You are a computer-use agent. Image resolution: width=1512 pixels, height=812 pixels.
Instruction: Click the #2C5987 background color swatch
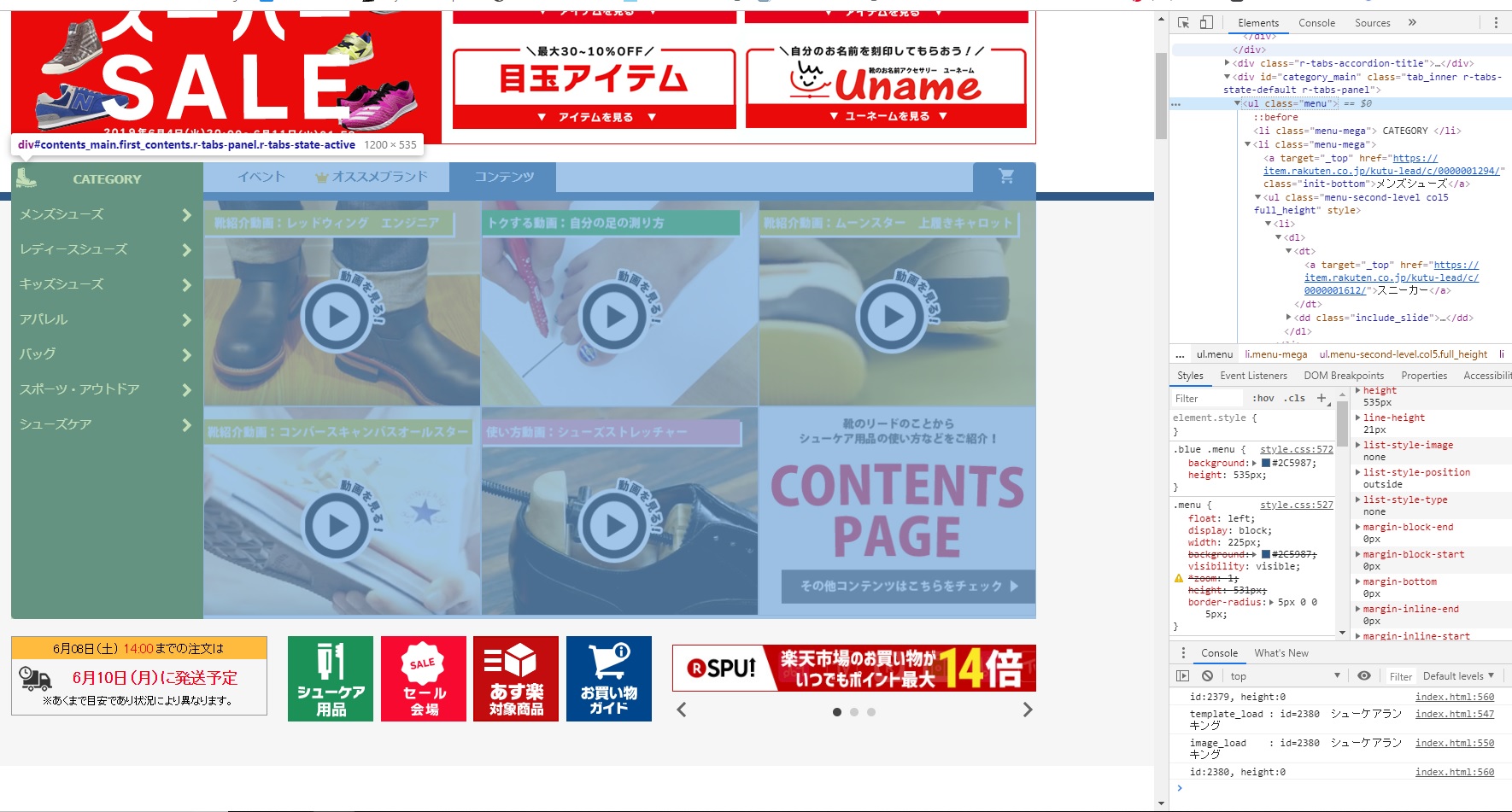click(x=1266, y=463)
